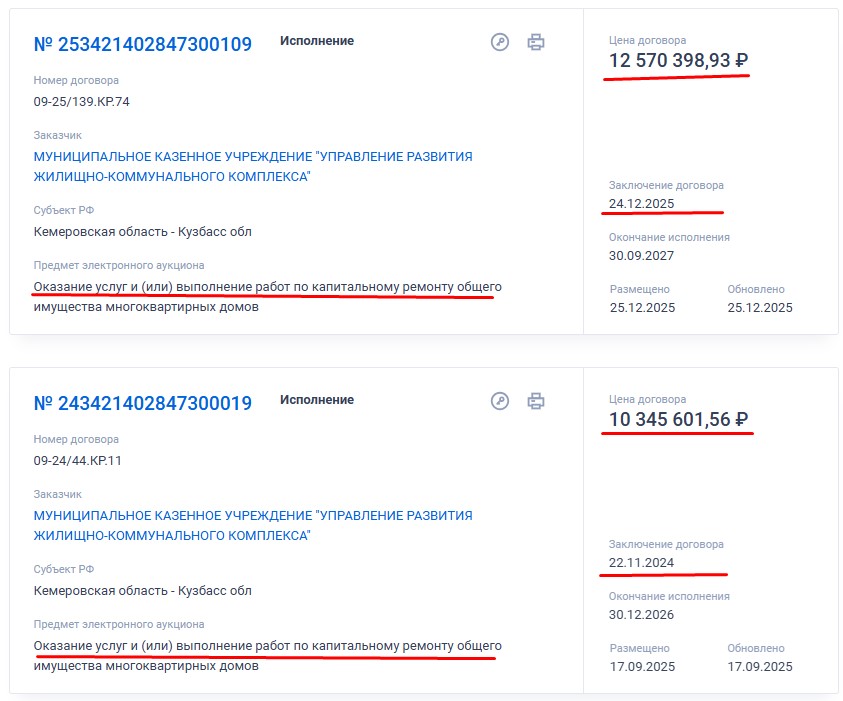Screen dimensions: 843x701
Task: Select contract number 09-25/139.КР.74 text
Action: point(81,102)
